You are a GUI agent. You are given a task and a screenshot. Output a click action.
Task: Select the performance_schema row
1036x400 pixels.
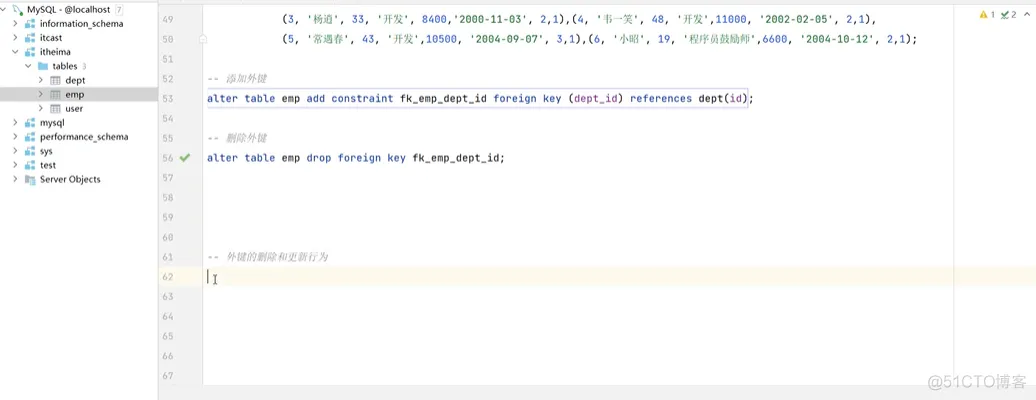(79, 137)
